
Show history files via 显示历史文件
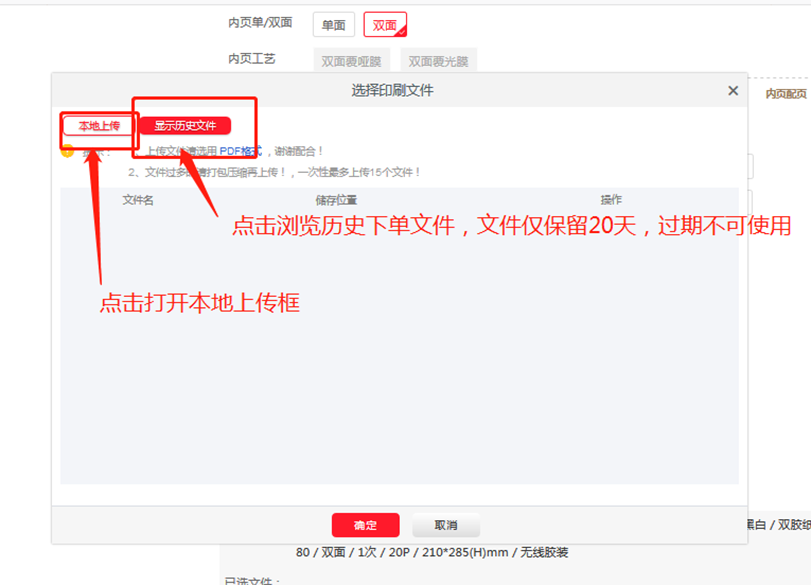click(x=185, y=126)
